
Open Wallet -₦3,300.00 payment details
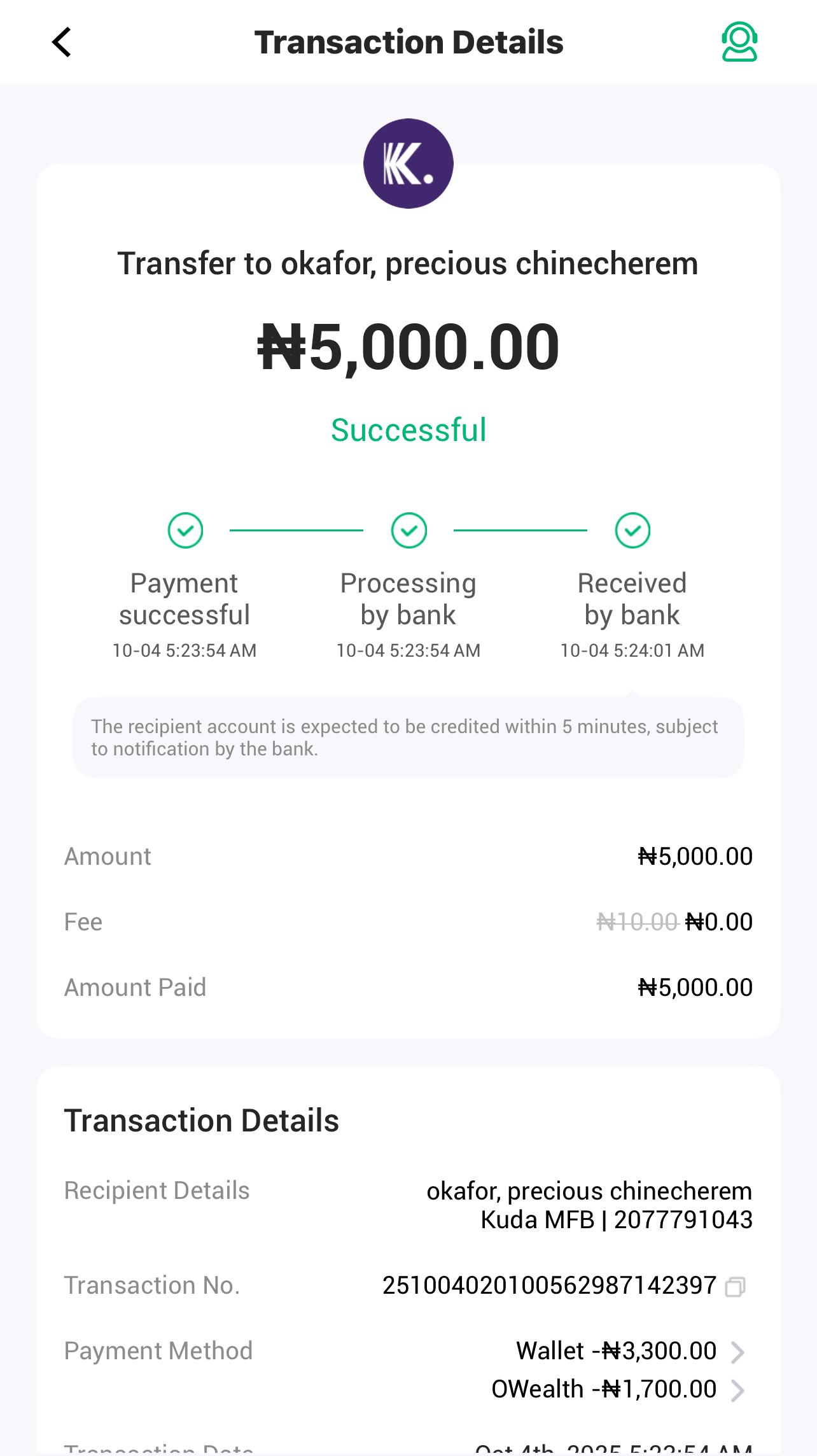coord(616,1351)
